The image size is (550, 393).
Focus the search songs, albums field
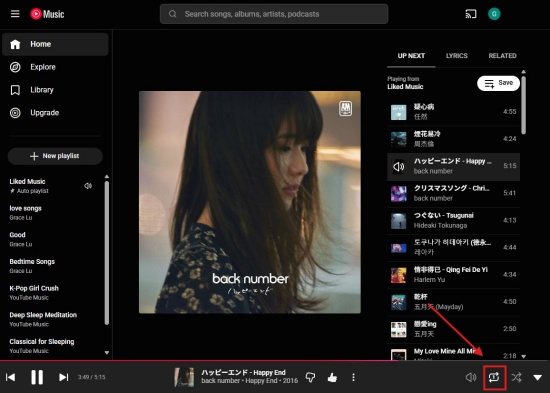point(274,14)
